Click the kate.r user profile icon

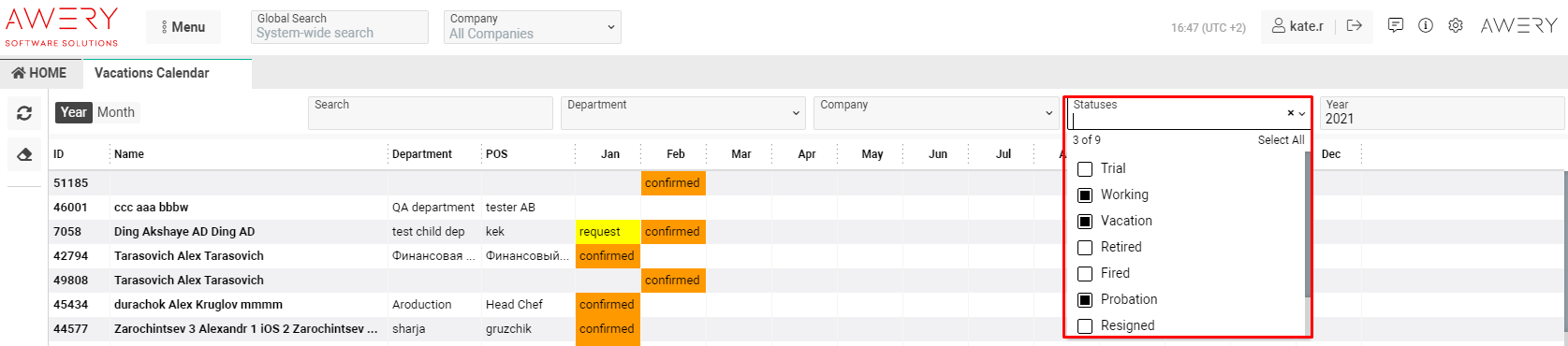[1279, 26]
